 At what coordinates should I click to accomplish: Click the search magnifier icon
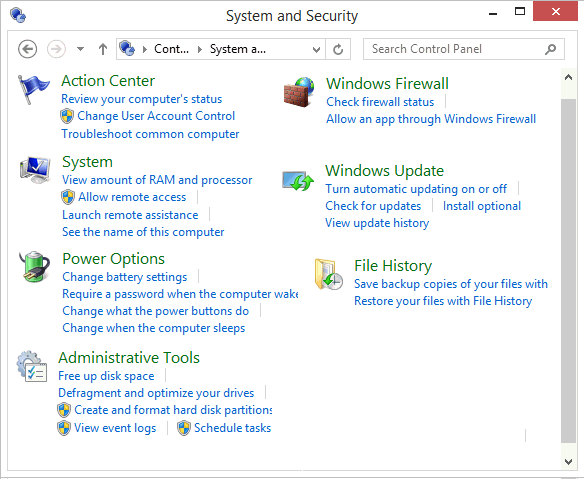(550, 49)
